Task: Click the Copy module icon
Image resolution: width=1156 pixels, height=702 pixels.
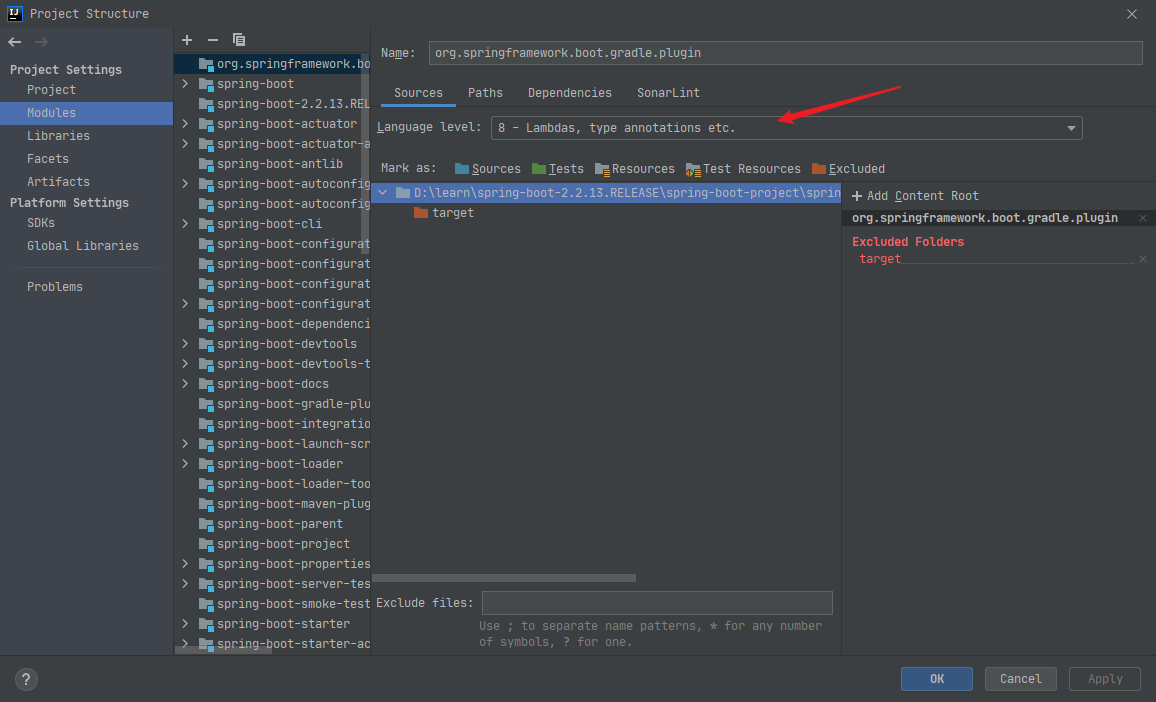Action: 239,40
